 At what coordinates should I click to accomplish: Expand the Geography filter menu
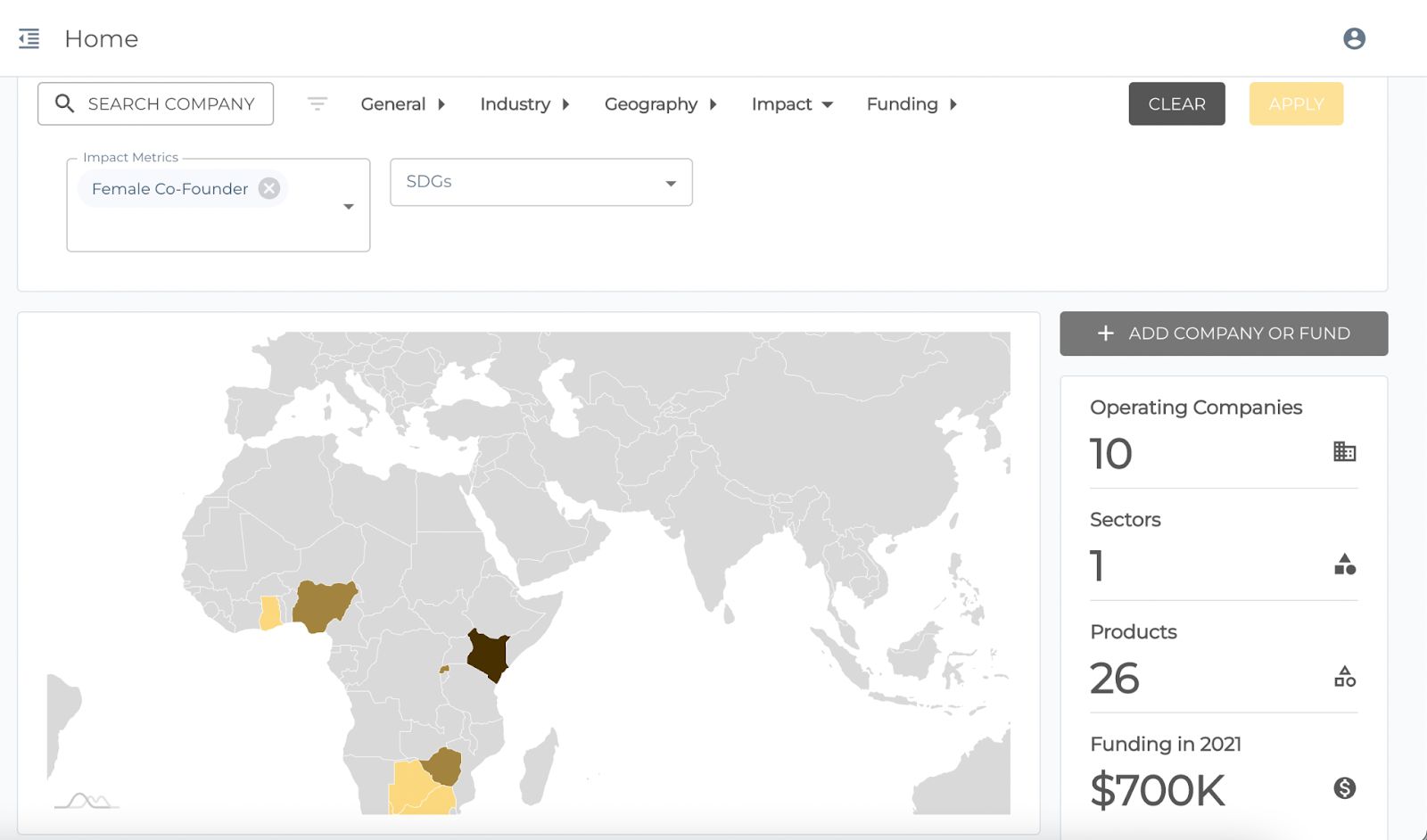coord(660,104)
